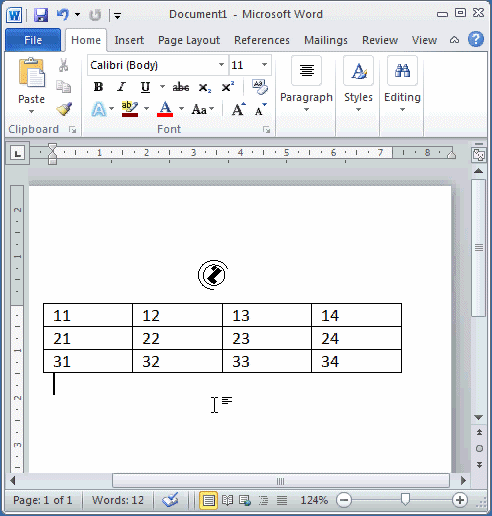The height and width of the screenshot is (516, 492).
Task: Click the Cut scissors icon
Action: tap(63, 65)
